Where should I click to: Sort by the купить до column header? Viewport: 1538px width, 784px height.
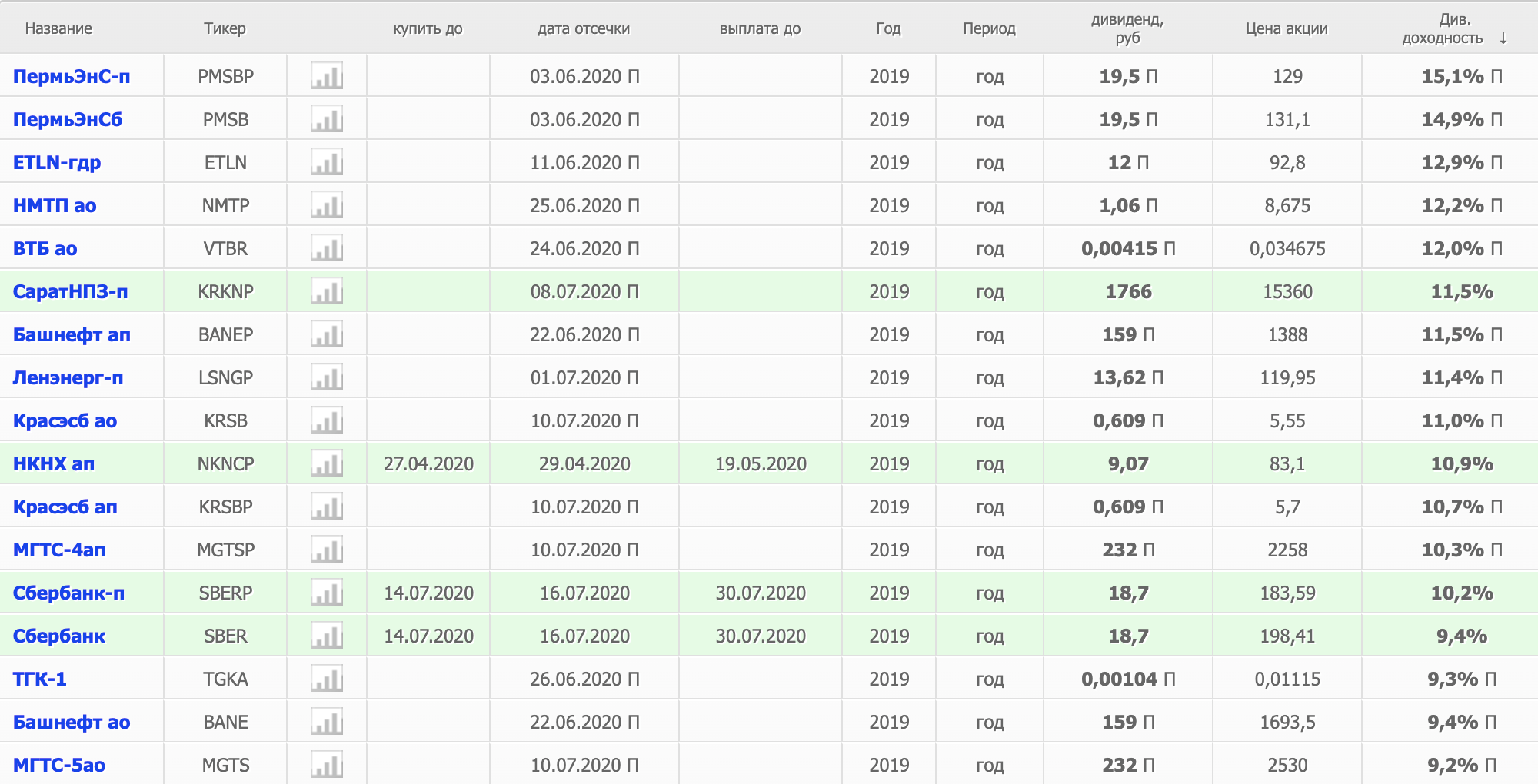point(428,28)
